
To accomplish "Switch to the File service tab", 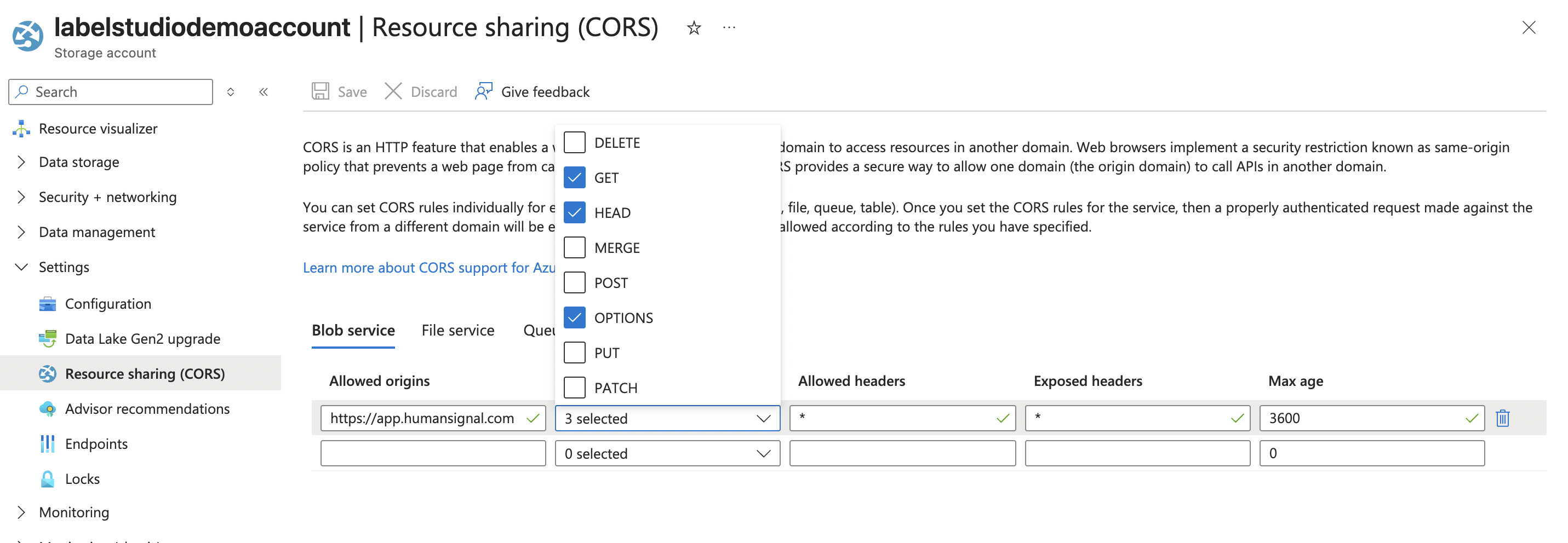I will (457, 330).
